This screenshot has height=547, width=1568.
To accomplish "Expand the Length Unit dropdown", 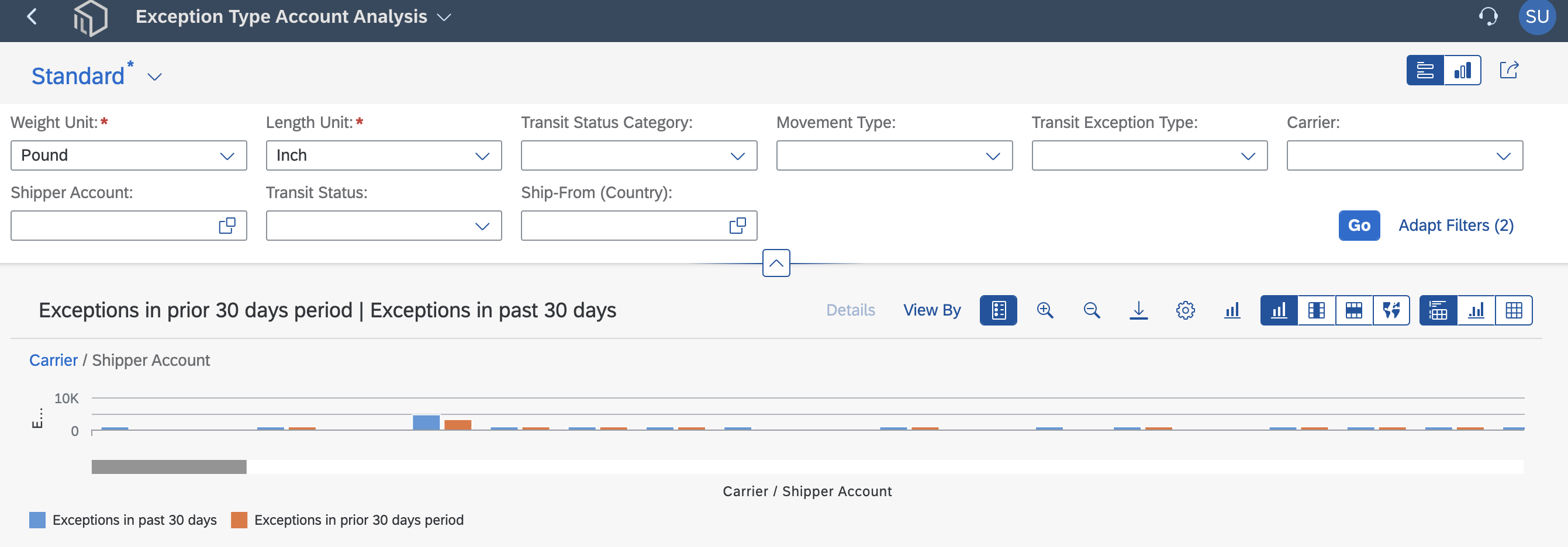I will tap(482, 156).
